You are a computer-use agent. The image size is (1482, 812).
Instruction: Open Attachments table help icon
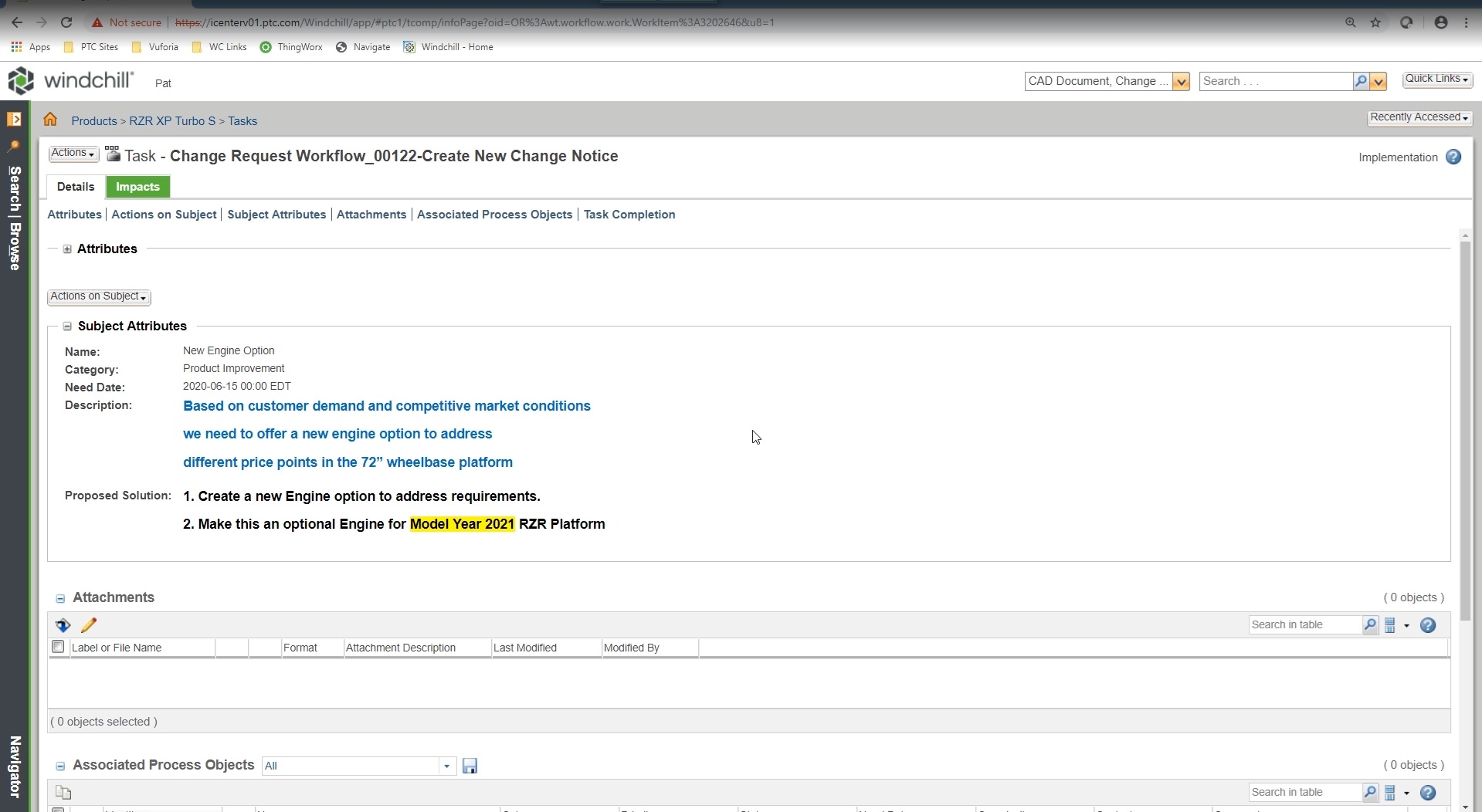pyautogui.click(x=1428, y=625)
